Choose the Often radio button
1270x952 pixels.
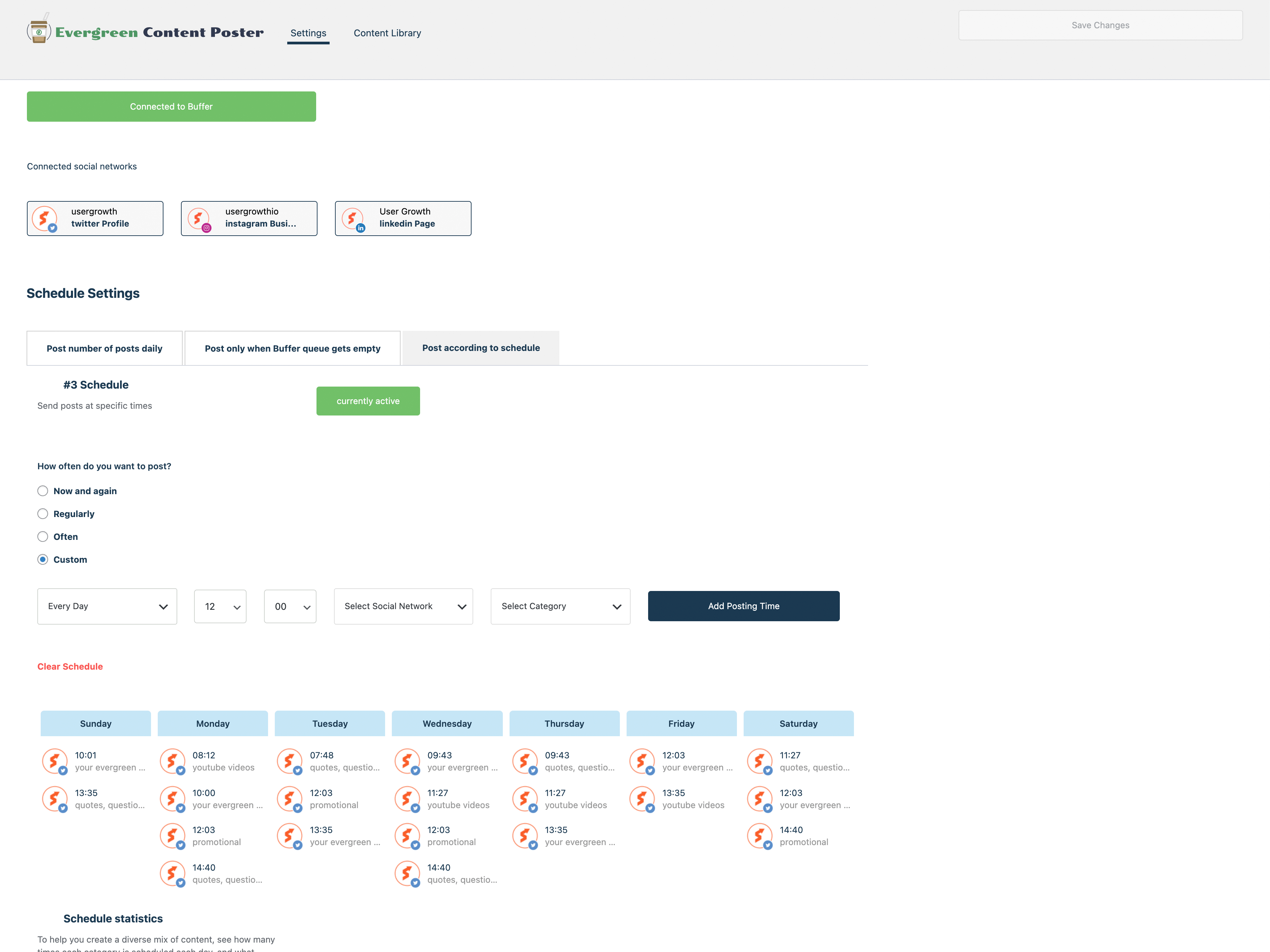click(x=42, y=537)
